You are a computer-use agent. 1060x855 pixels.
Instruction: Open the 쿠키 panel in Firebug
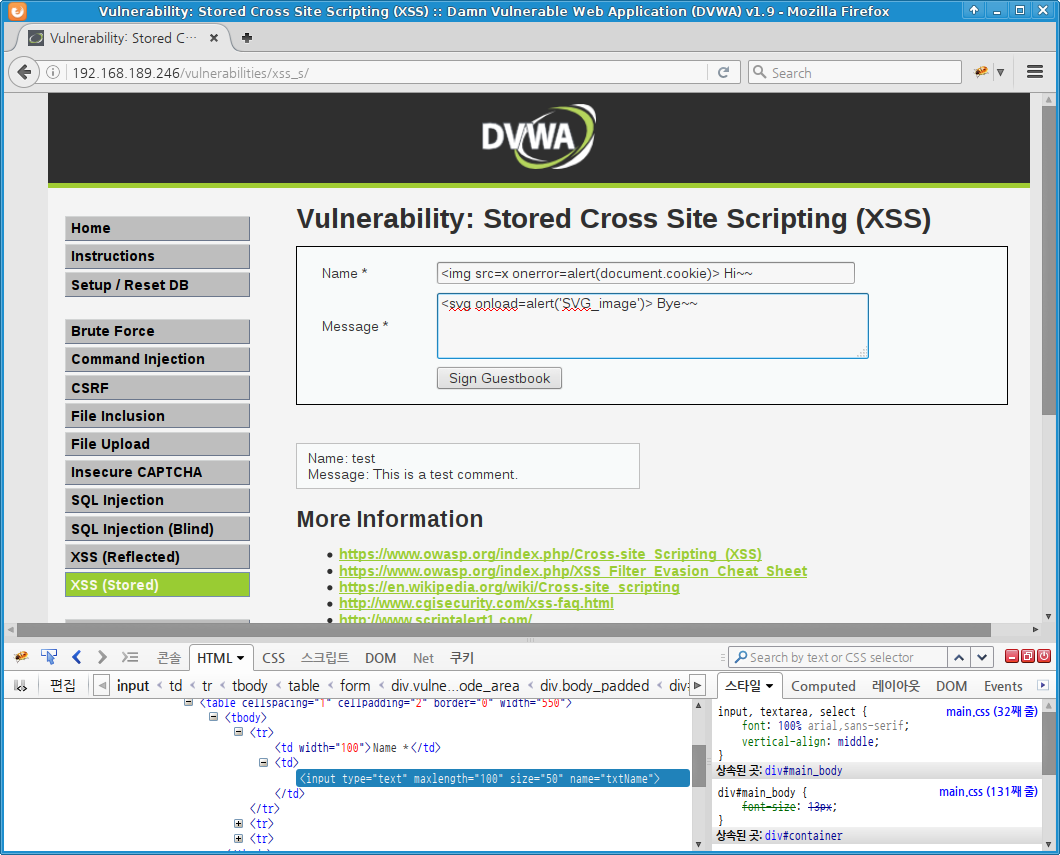tap(462, 658)
